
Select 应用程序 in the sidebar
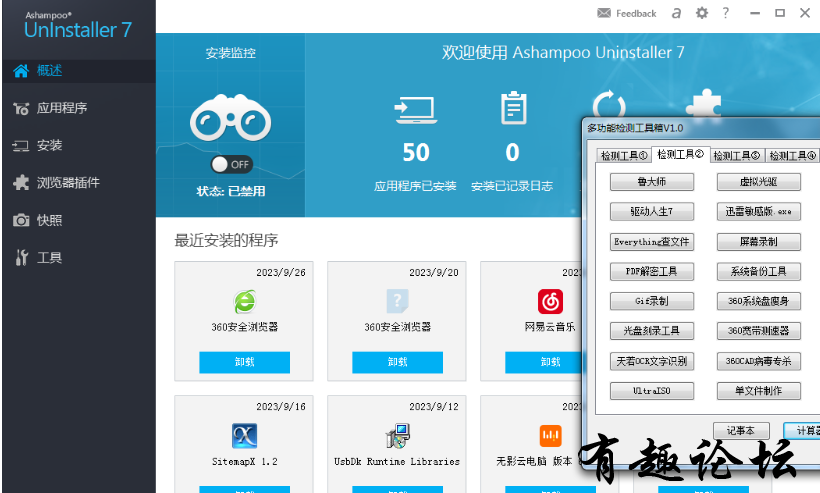(x=62, y=108)
